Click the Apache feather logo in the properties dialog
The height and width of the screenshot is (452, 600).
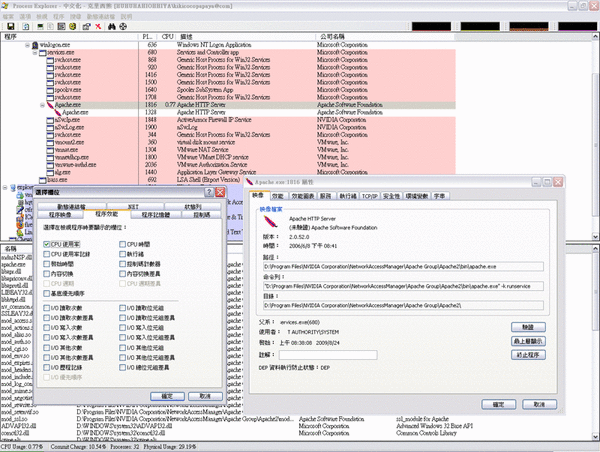[271, 222]
